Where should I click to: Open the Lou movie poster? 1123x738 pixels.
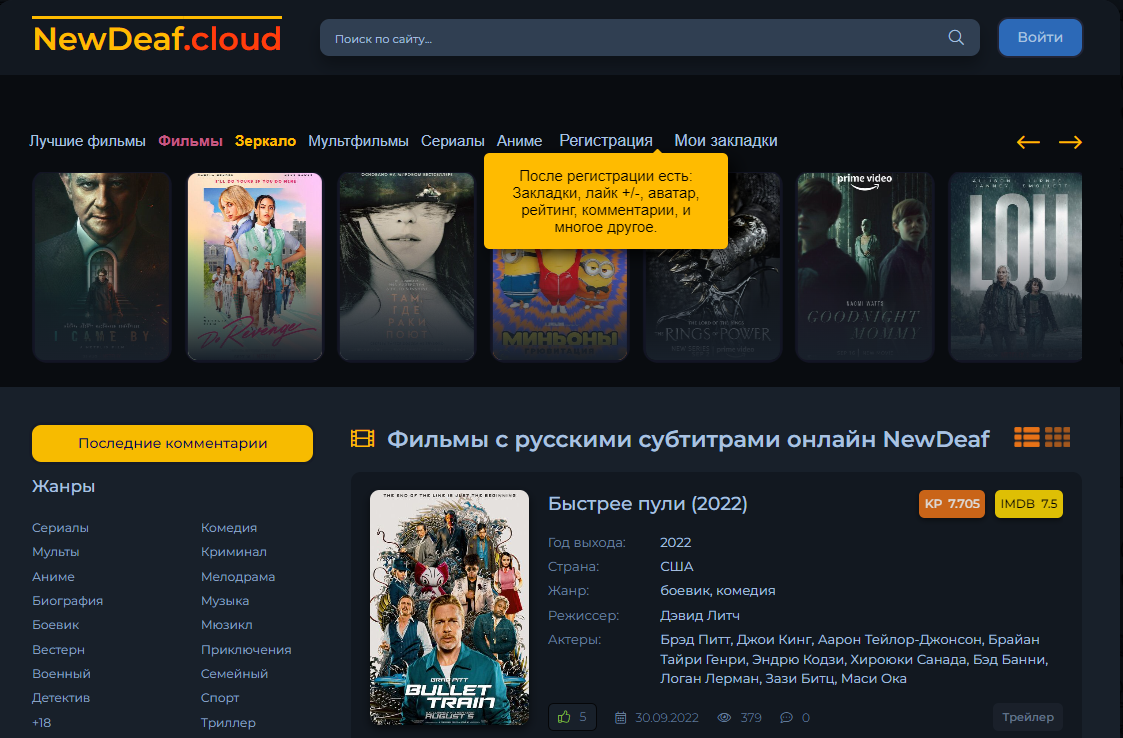(1016, 267)
